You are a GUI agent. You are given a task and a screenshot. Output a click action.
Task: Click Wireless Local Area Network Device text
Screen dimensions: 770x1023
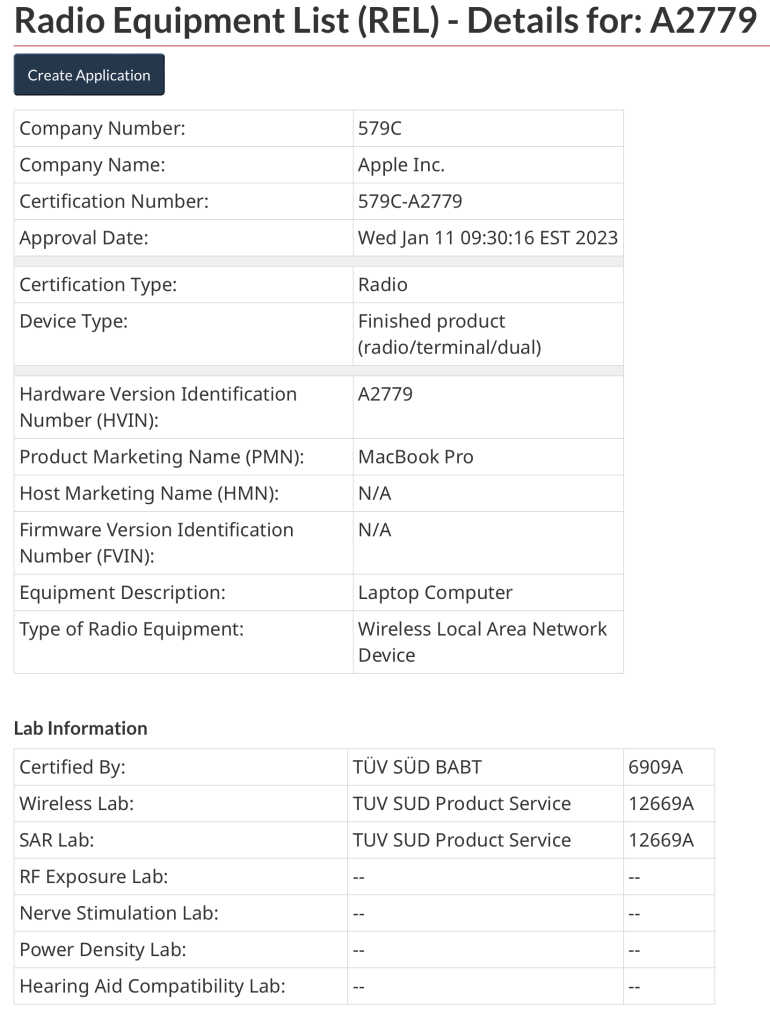(x=482, y=642)
